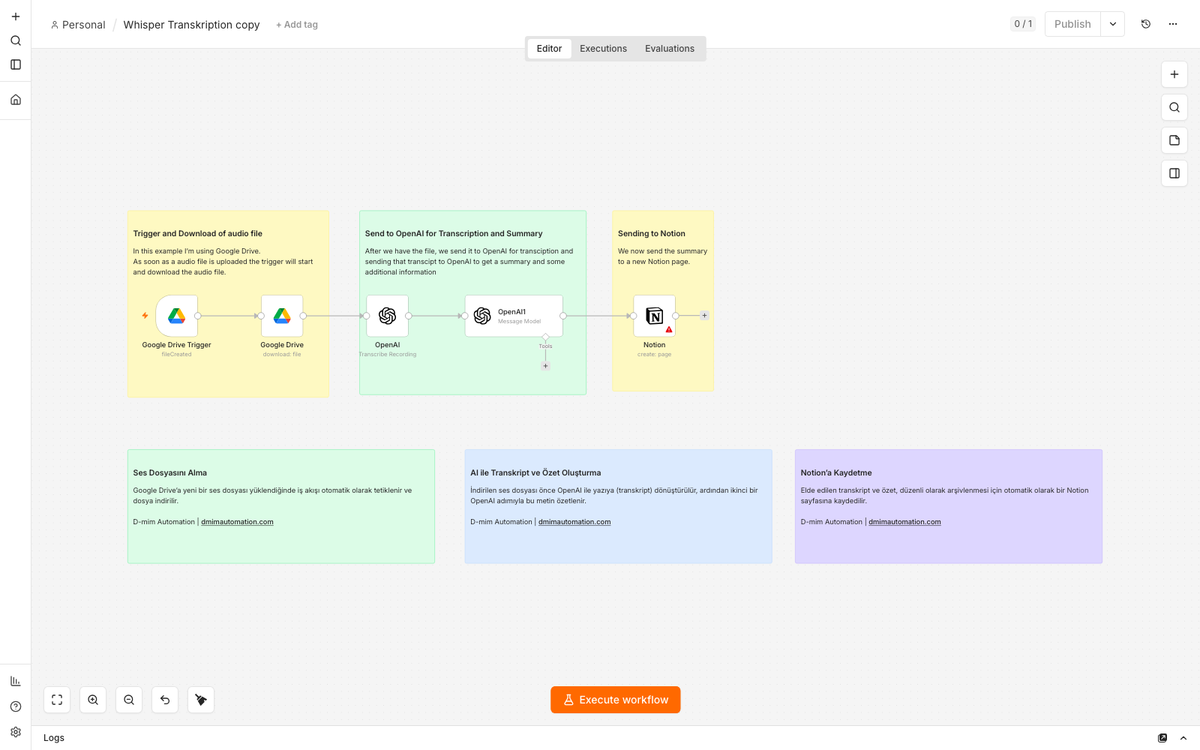
Task: Pop out logs panel icon
Action: [x=1162, y=738]
